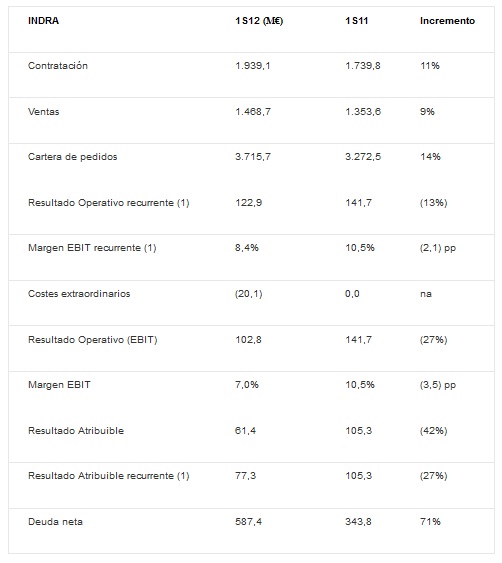This screenshot has height=563, width=502.
Task: Select Resultado Operativo recurrente (1) label
Action: [x=108, y=203]
